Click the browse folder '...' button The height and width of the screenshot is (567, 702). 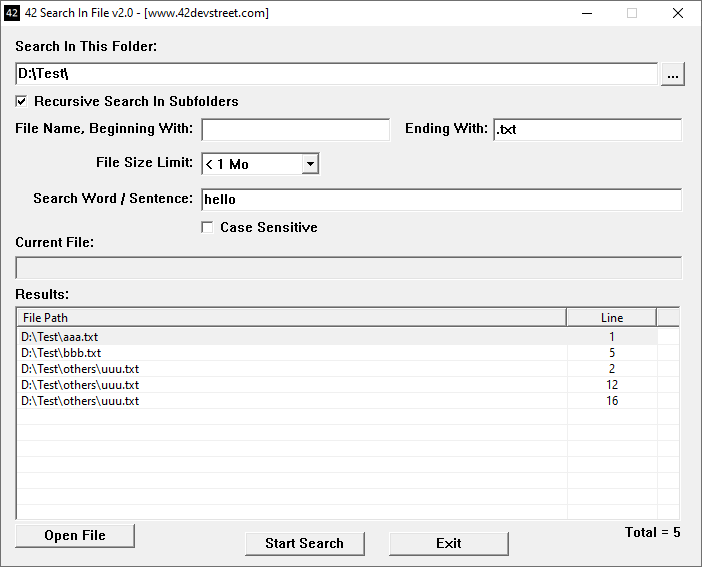tap(672, 74)
